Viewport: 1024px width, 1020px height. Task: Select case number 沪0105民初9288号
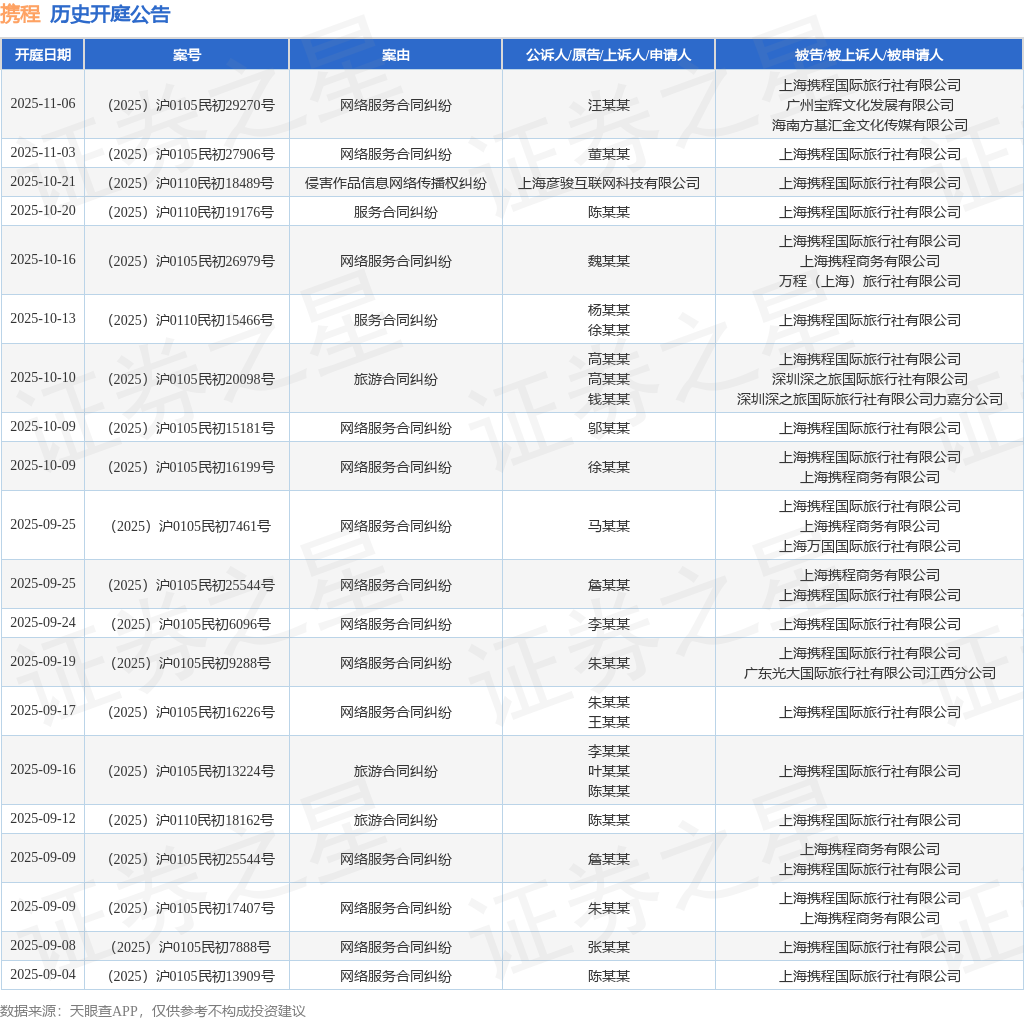[x=191, y=663]
